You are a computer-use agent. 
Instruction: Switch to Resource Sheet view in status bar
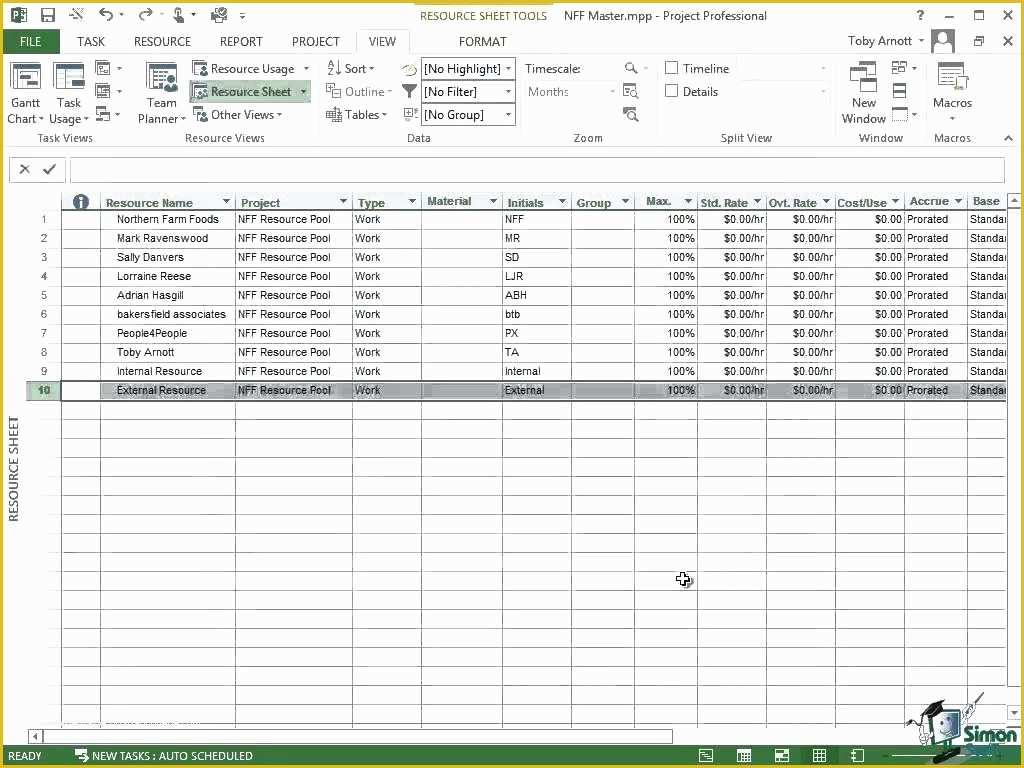click(820, 756)
